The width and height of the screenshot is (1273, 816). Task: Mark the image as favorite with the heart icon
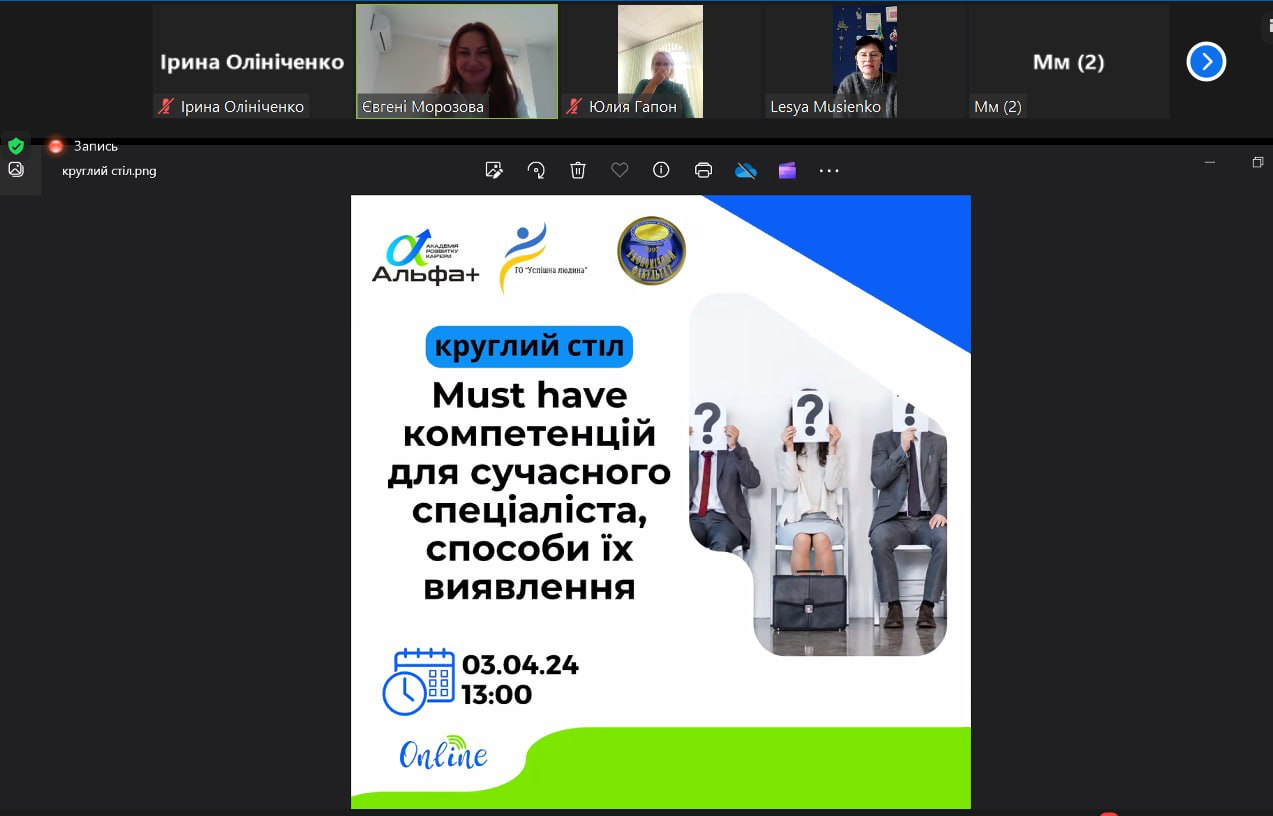tap(620, 170)
